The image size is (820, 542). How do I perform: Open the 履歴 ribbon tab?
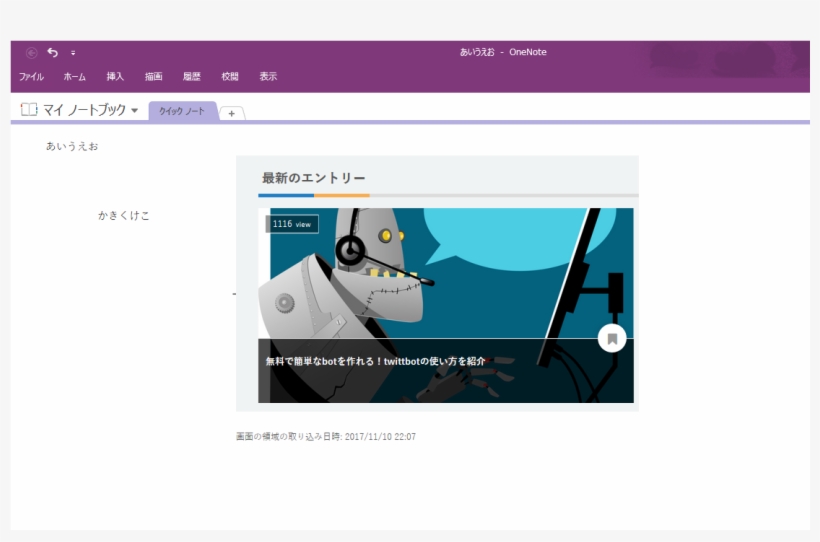(191, 76)
